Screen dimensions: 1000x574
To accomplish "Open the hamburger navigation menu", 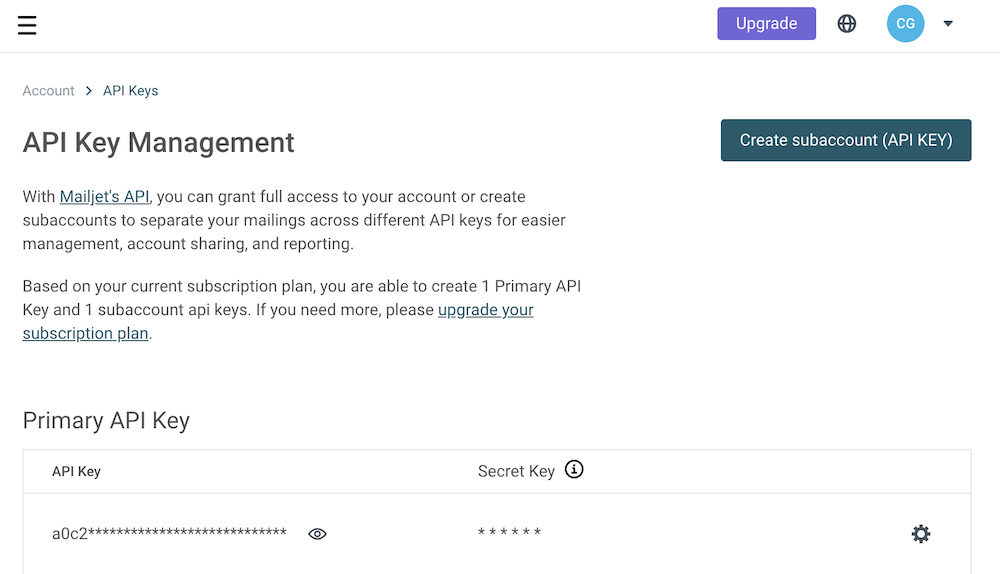I will [27, 25].
